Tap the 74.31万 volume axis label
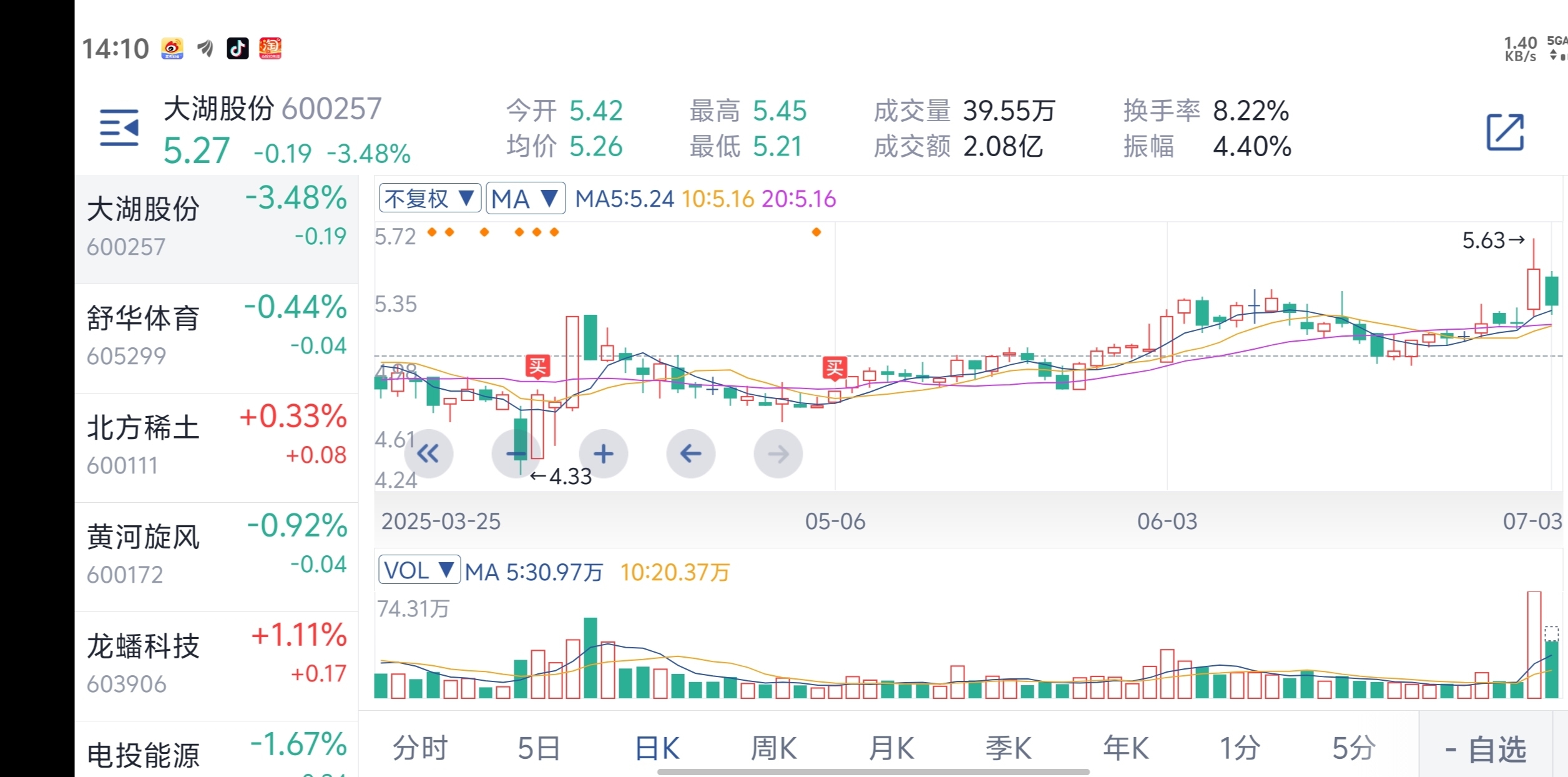Image resolution: width=1568 pixels, height=777 pixels. pos(413,608)
